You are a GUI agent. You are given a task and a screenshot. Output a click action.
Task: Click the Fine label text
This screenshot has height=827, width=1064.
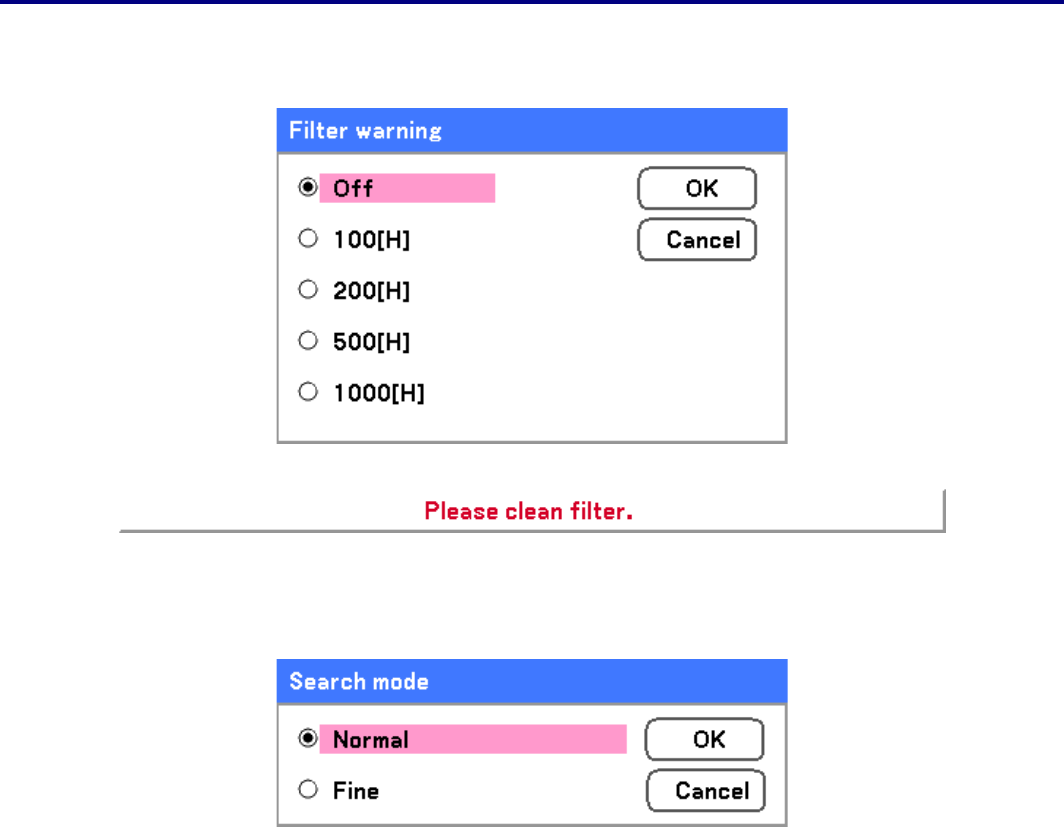click(355, 790)
